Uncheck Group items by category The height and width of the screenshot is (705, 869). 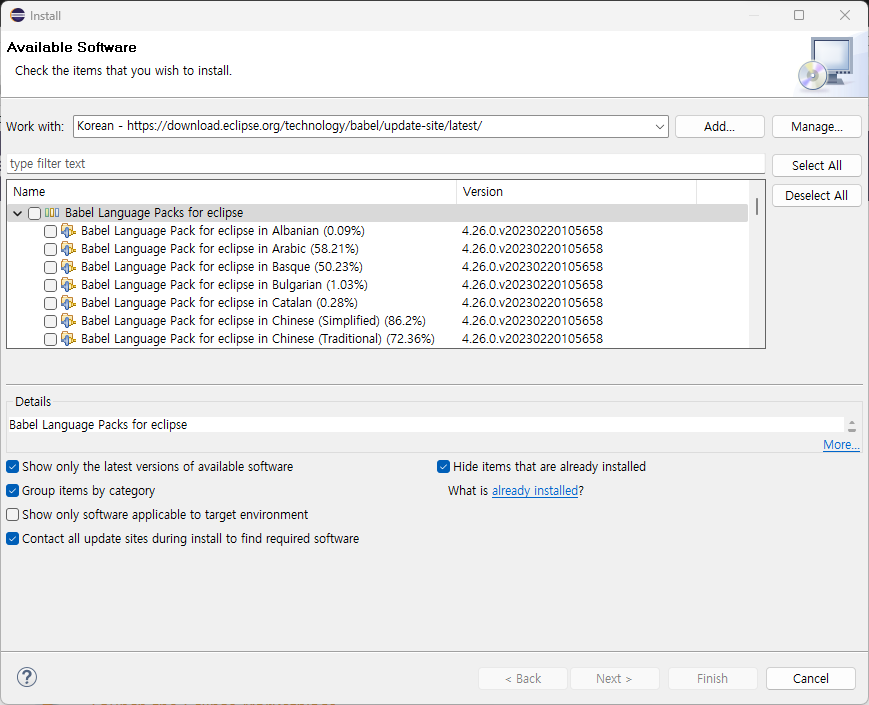point(13,491)
